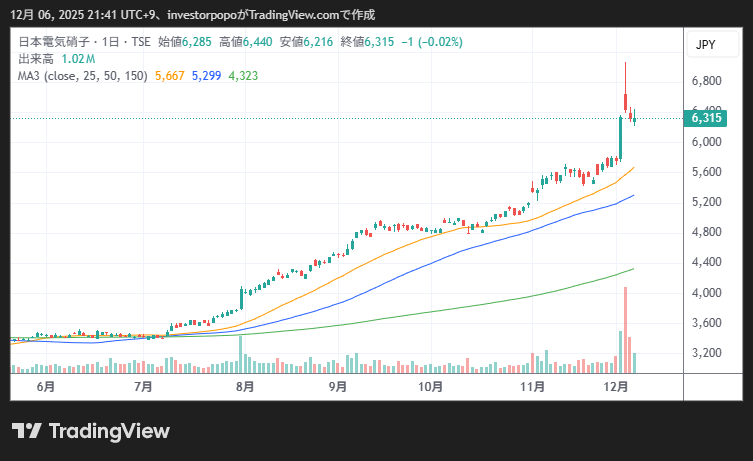The height and width of the screenshot is (461, 753).
Task: Click the 10月 time axis label
Action: pyautogui.click(x=430, y=386)
